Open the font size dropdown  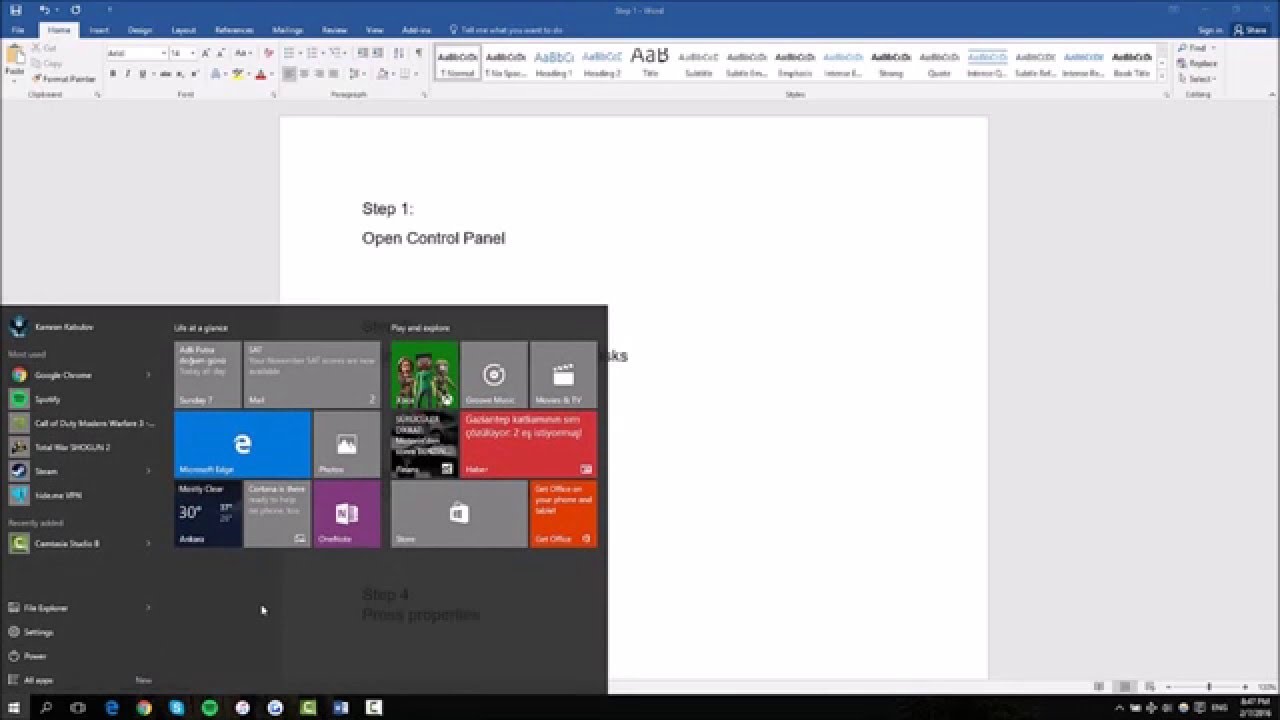pos(193,53)
